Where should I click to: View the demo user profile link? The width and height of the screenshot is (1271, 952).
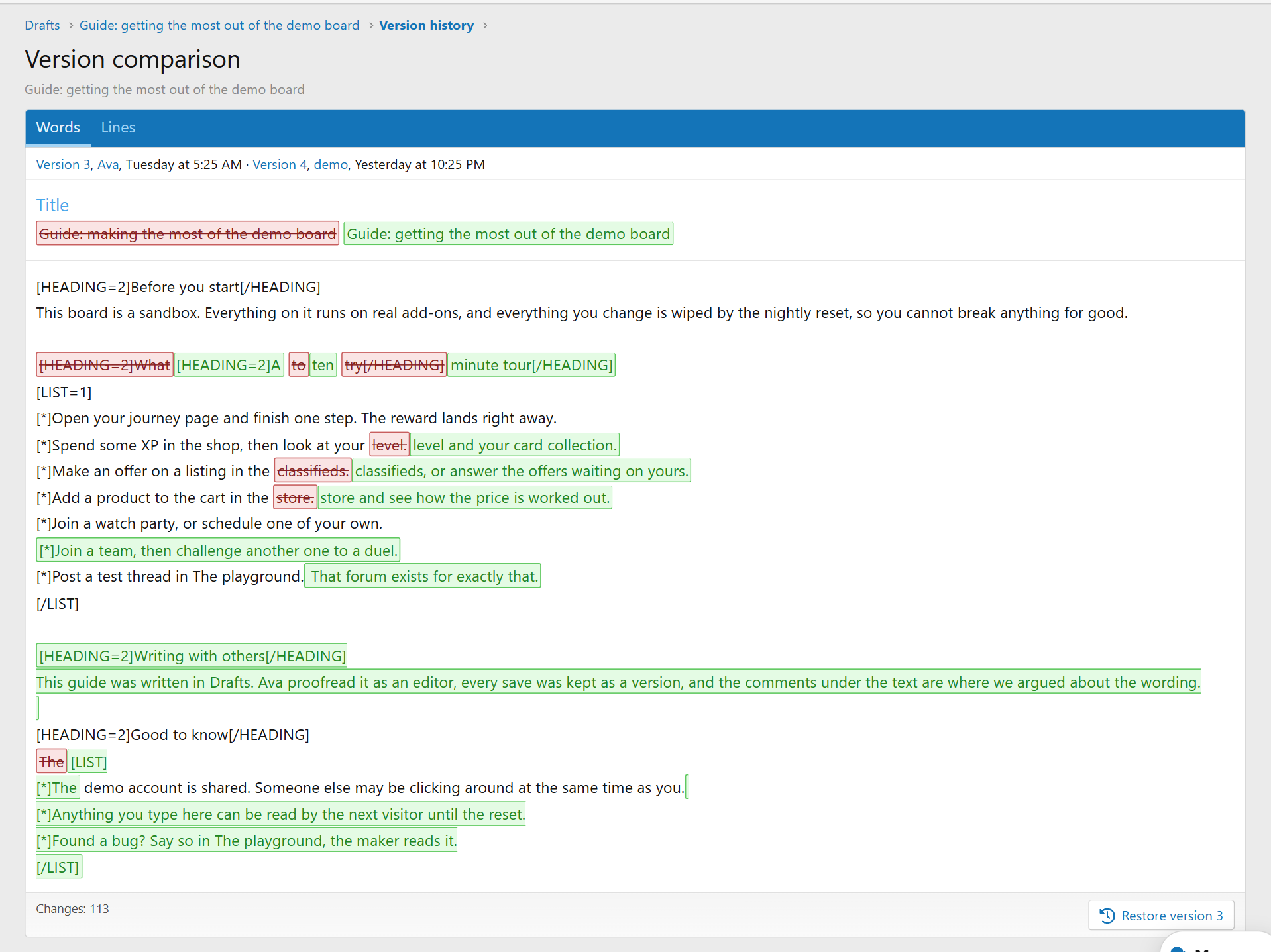(x=331, y=164)
